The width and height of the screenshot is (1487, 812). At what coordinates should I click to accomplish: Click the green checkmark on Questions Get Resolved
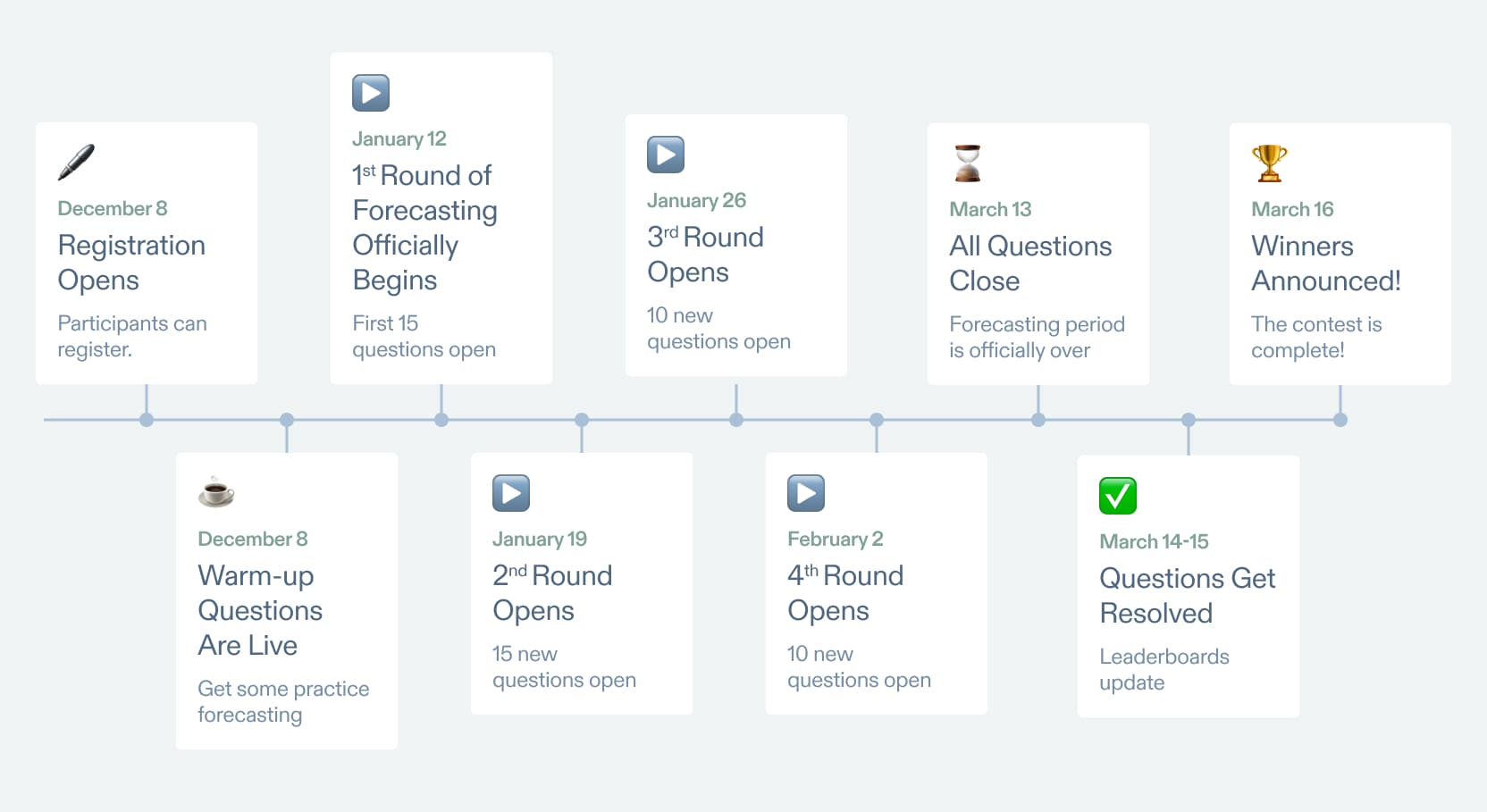point(1118,496)
